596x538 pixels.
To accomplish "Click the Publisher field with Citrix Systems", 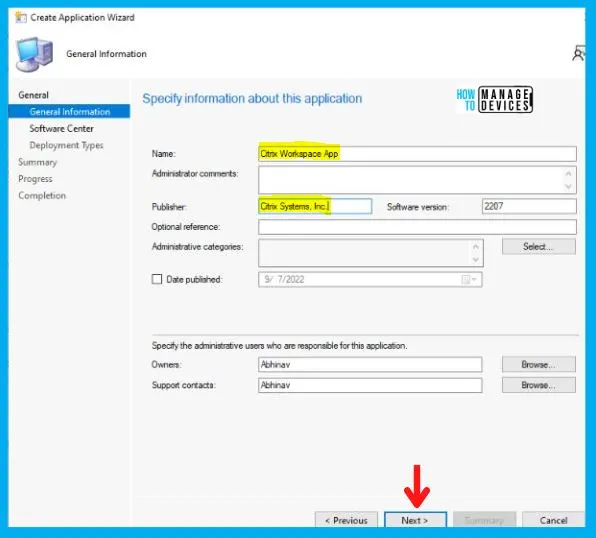I will [x=315, y=206].
